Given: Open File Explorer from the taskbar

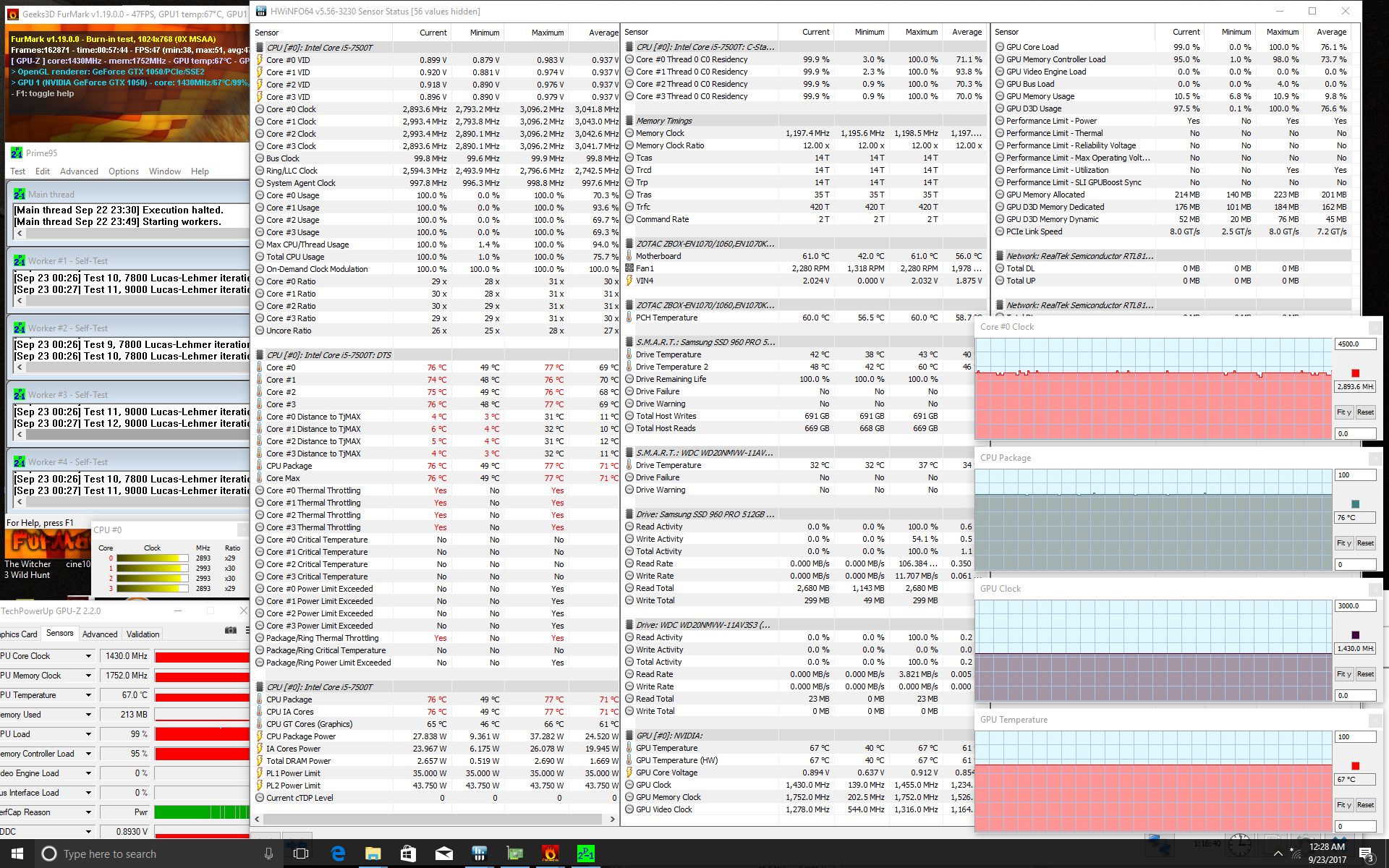Looking at the screenshot, I should tap(373, 854).
